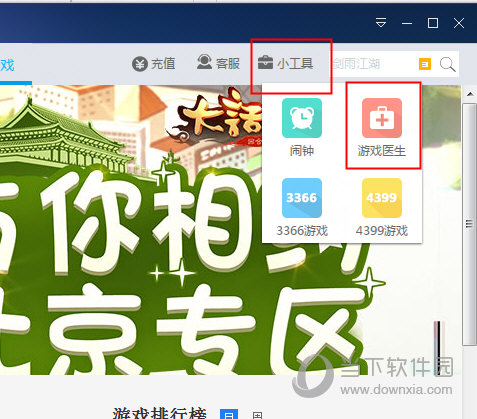Screen dimensions: 477x419
Task: Maximize the game client window
Action: [433, 23]
